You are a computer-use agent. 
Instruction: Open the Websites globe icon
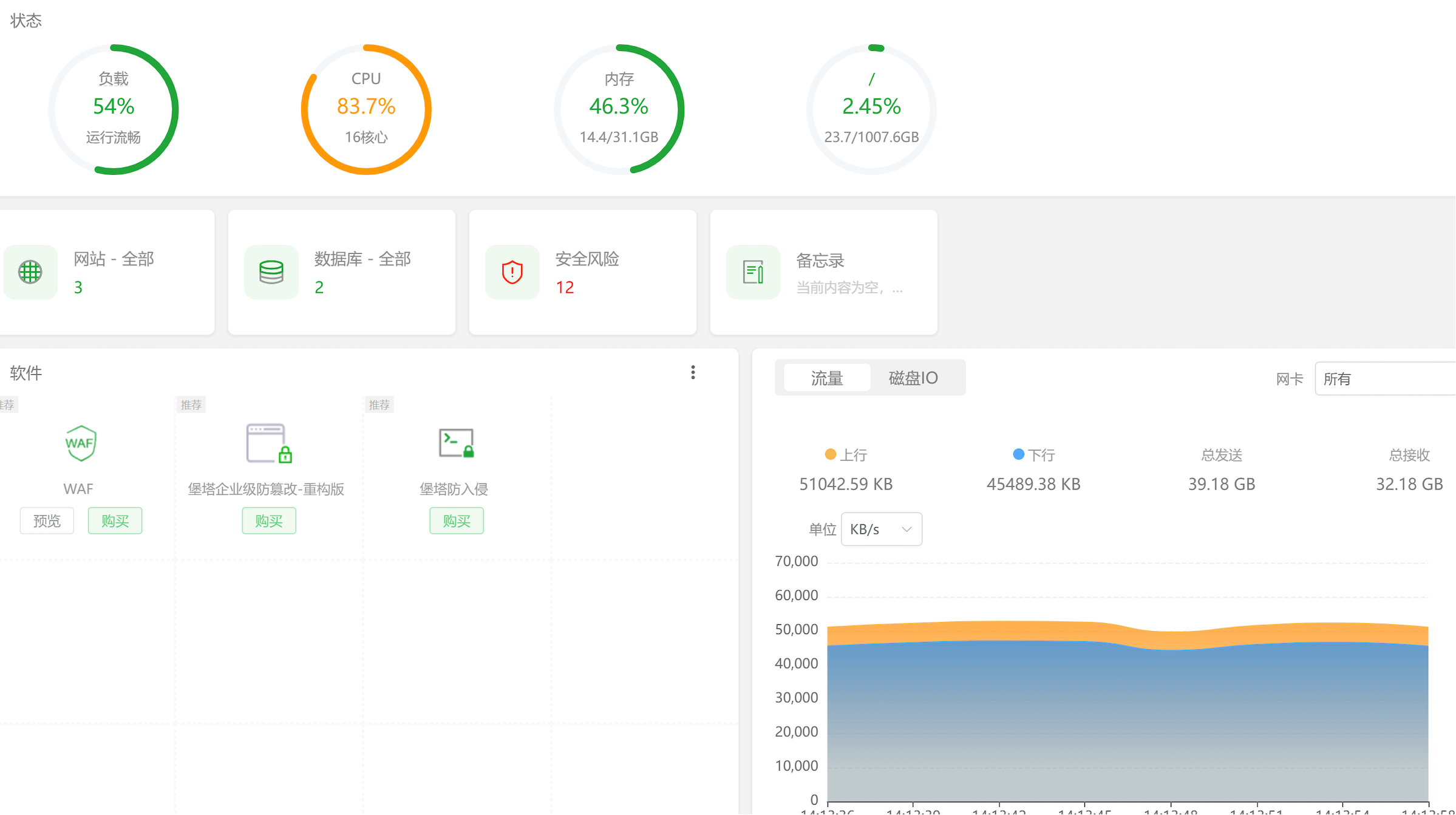30,272
